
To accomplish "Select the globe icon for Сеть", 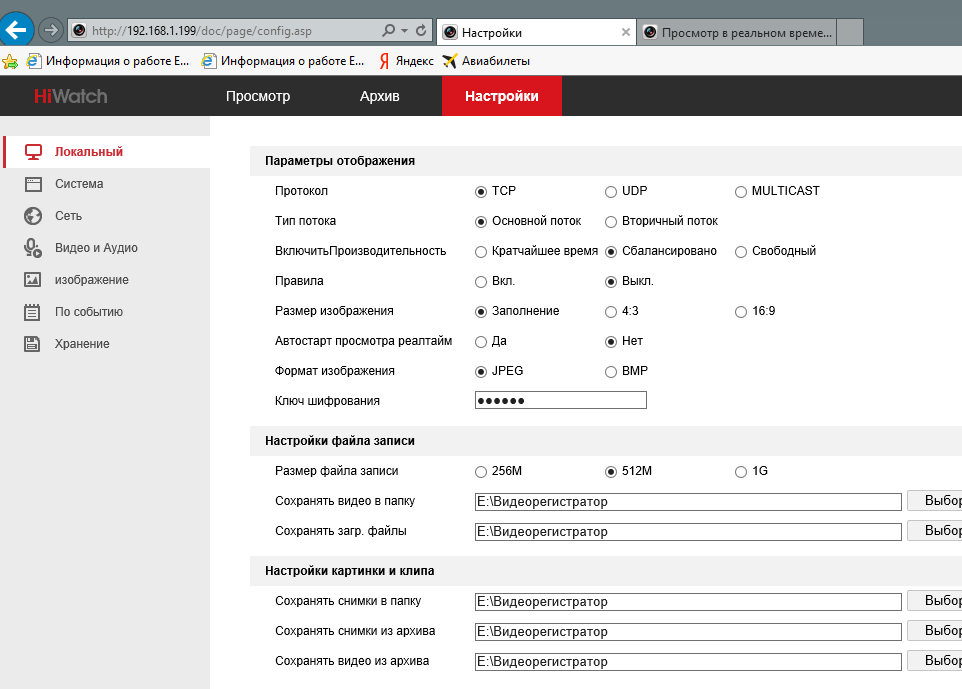I will point(33,216).
